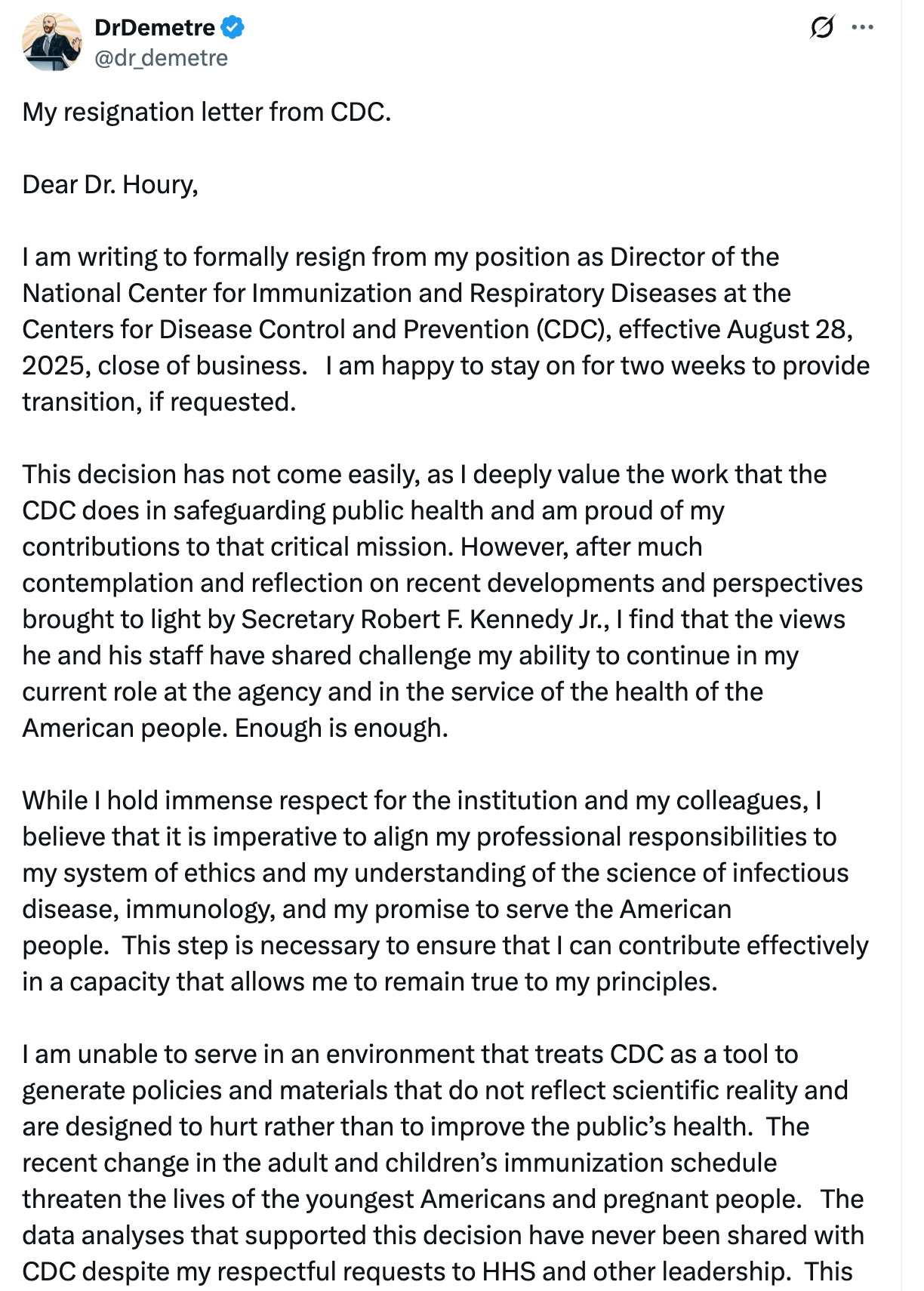Click the line starting "I am unable to serve"
The width and height of the screenshot is (924, 1291).
[x=409, y=1054]
